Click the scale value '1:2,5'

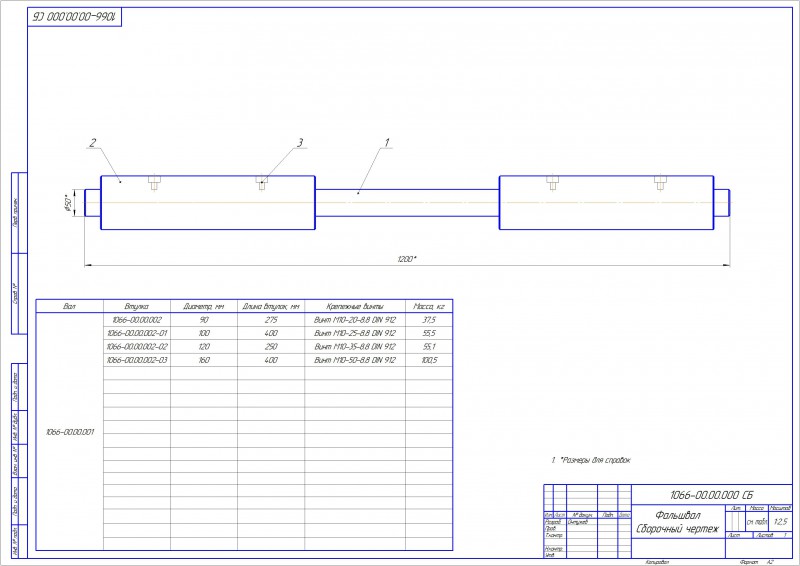tap(781, 522)
